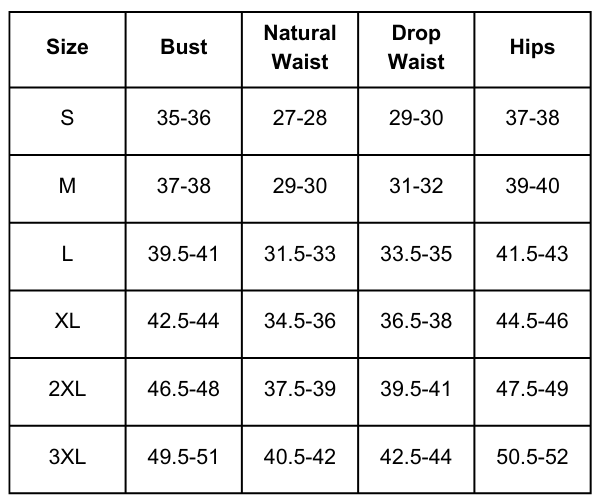600x500 pixels.
Task: Click bust value 46.5-48
Action: pos(184,390)
